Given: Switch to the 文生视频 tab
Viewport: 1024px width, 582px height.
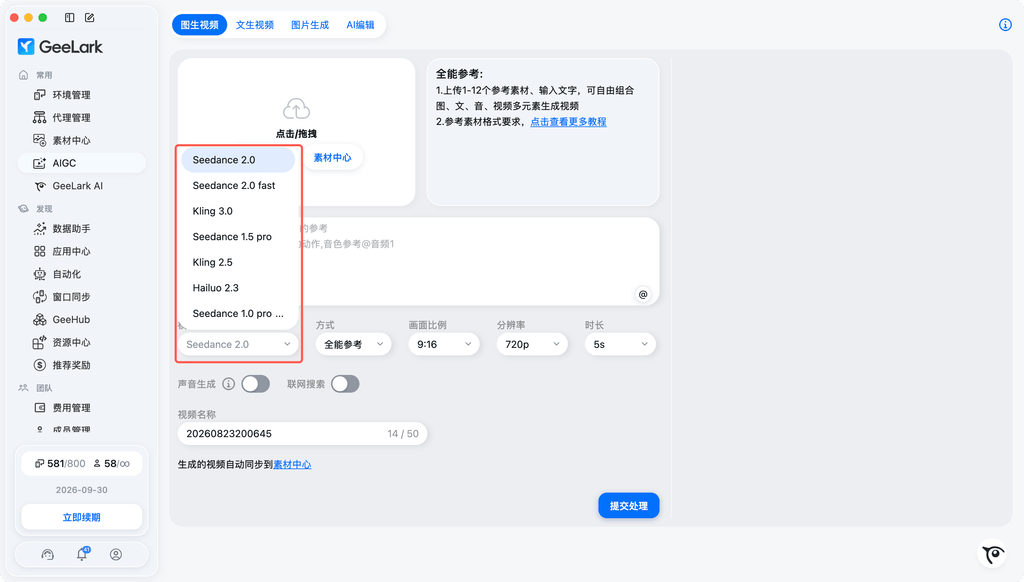Looking at the screenshot, I should (x=255, y=25).
